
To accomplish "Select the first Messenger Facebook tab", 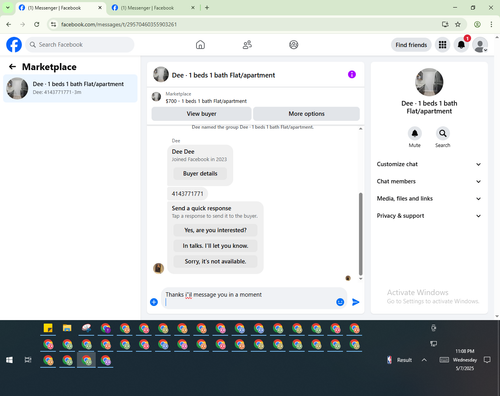I will click(60, 8).
